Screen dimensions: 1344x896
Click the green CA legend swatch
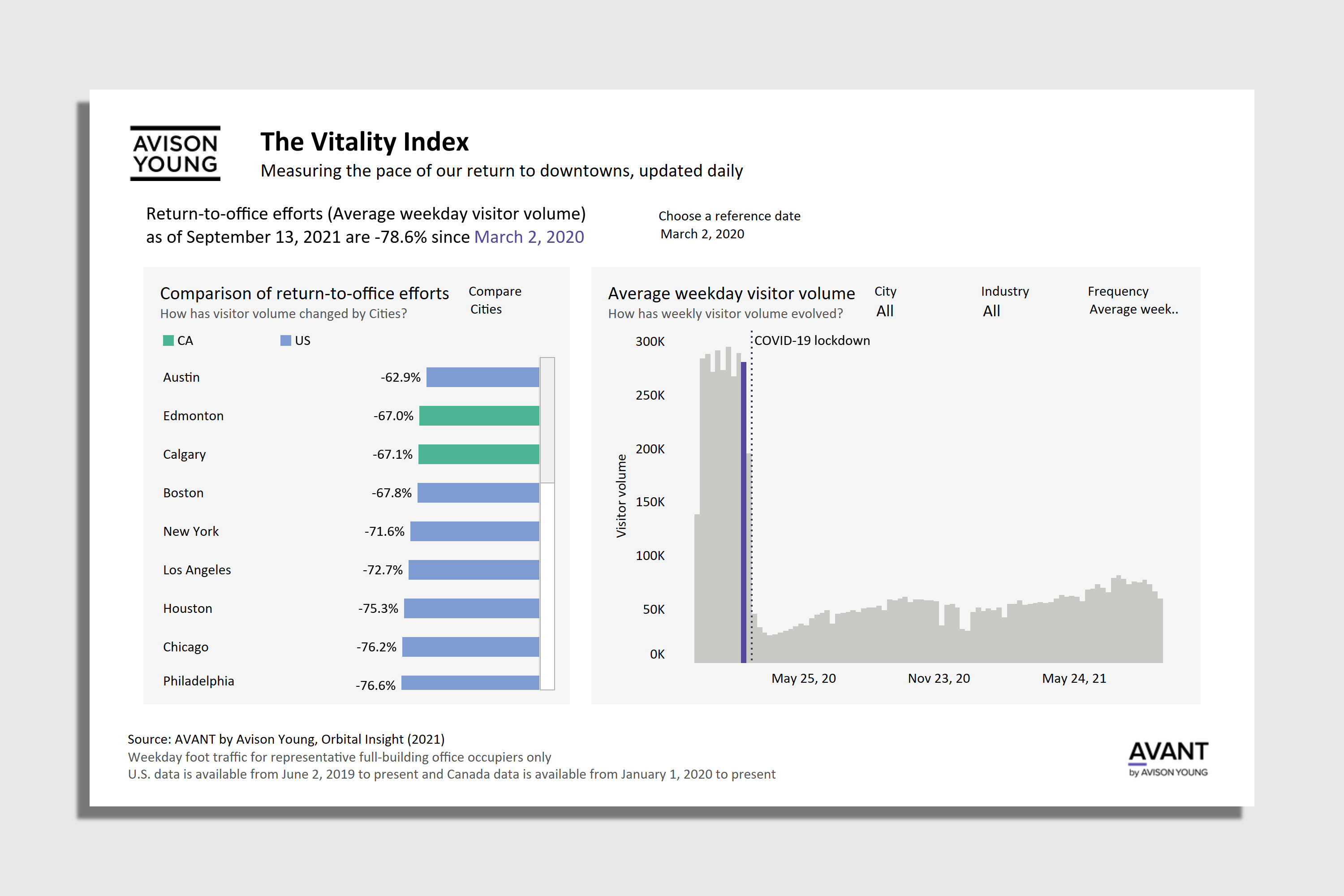point(168,340)
